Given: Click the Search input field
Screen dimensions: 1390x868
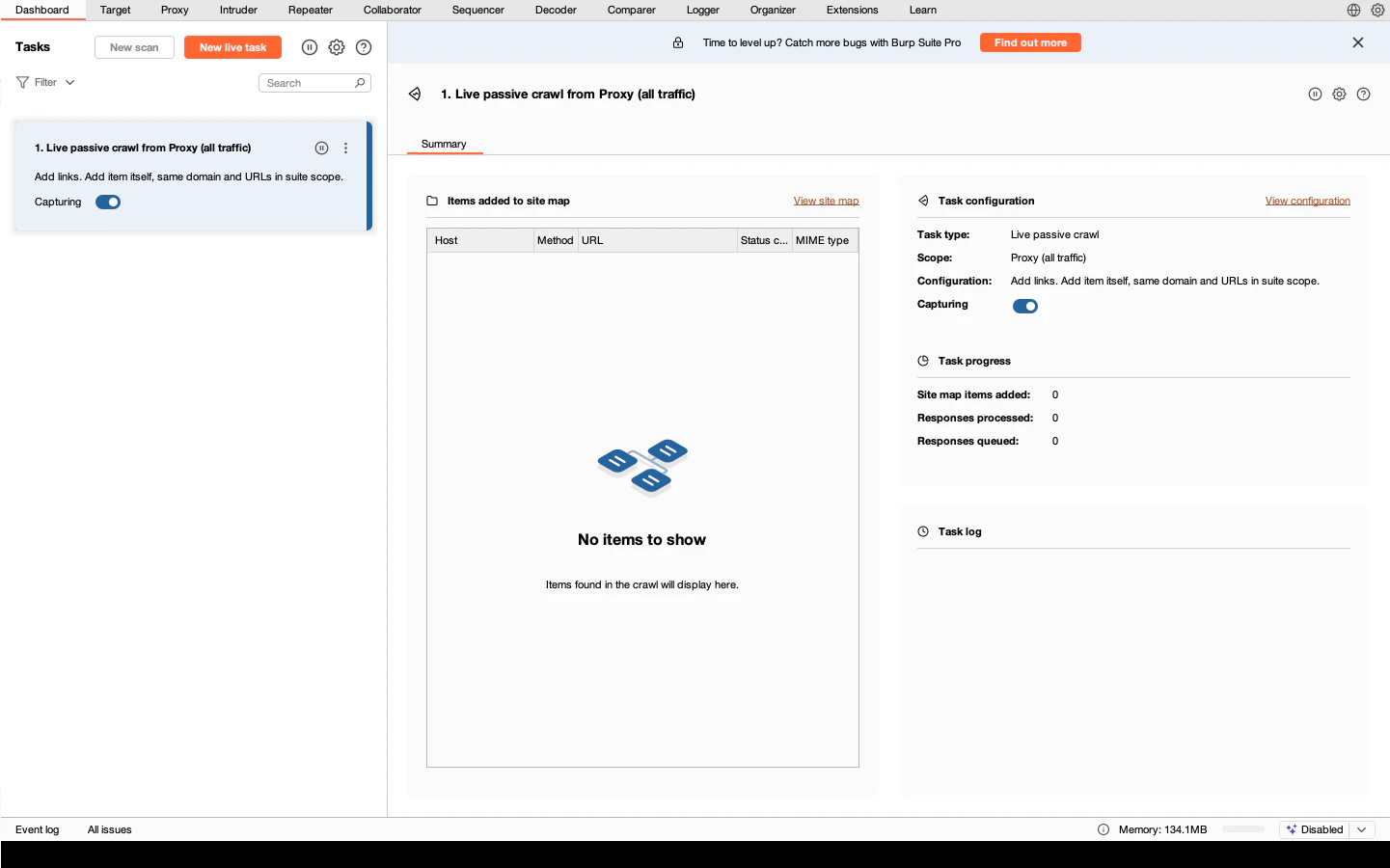Looking at the screenshot, I should click(x=314, y=83).
